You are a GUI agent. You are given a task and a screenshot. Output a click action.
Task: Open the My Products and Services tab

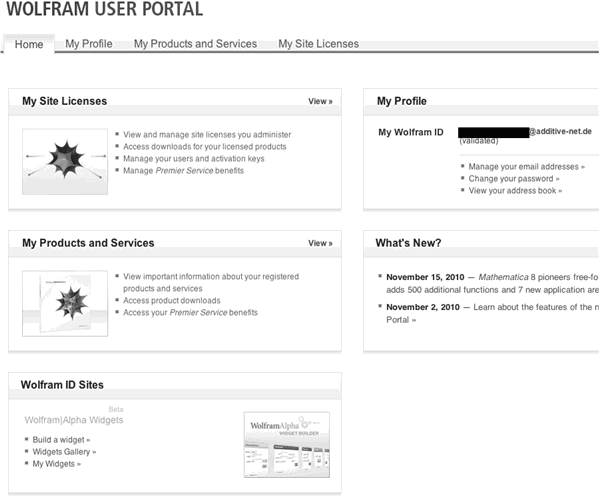[195, 44]
